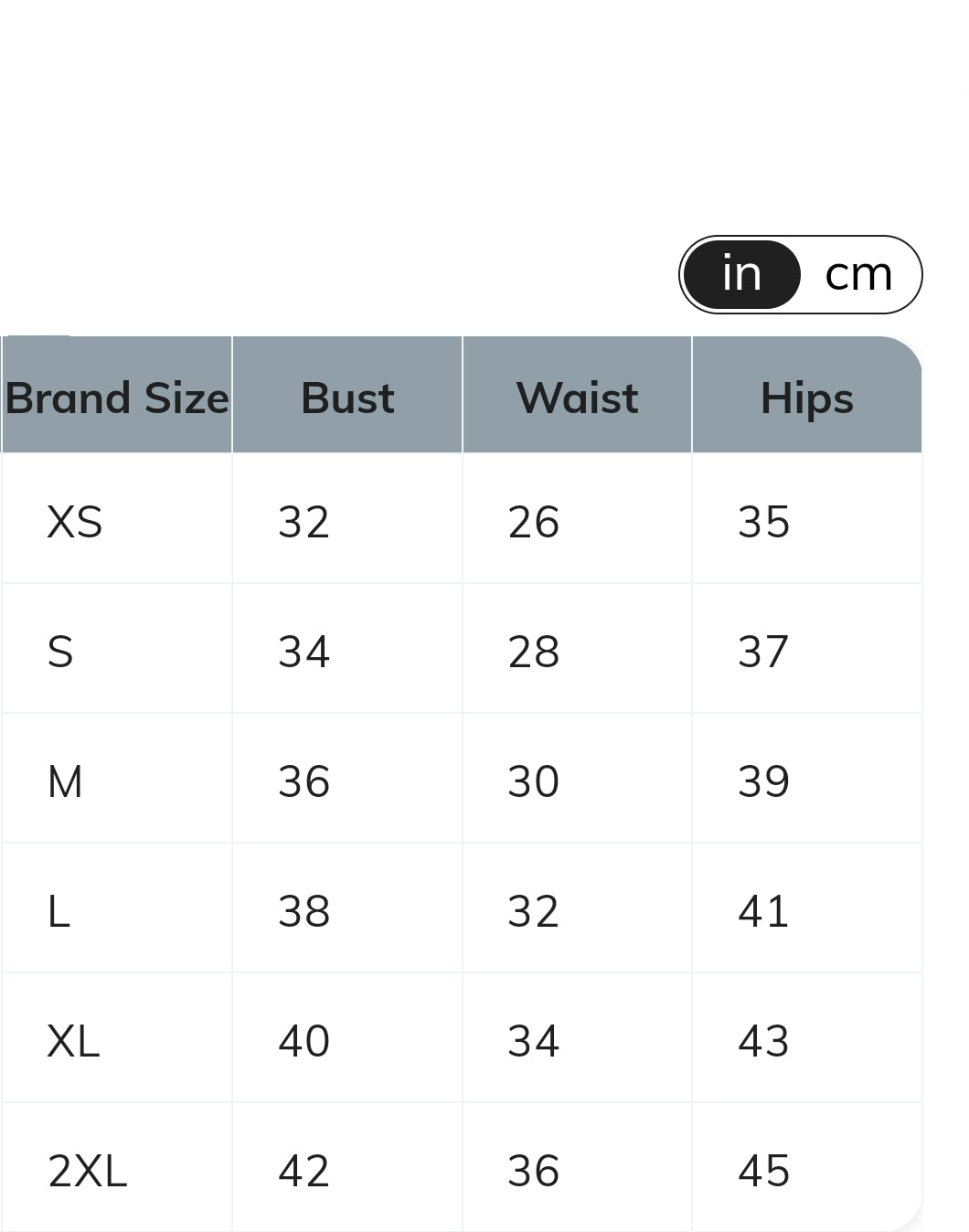Select the M size row label
Screen dimensions: 969x1232
65,781
